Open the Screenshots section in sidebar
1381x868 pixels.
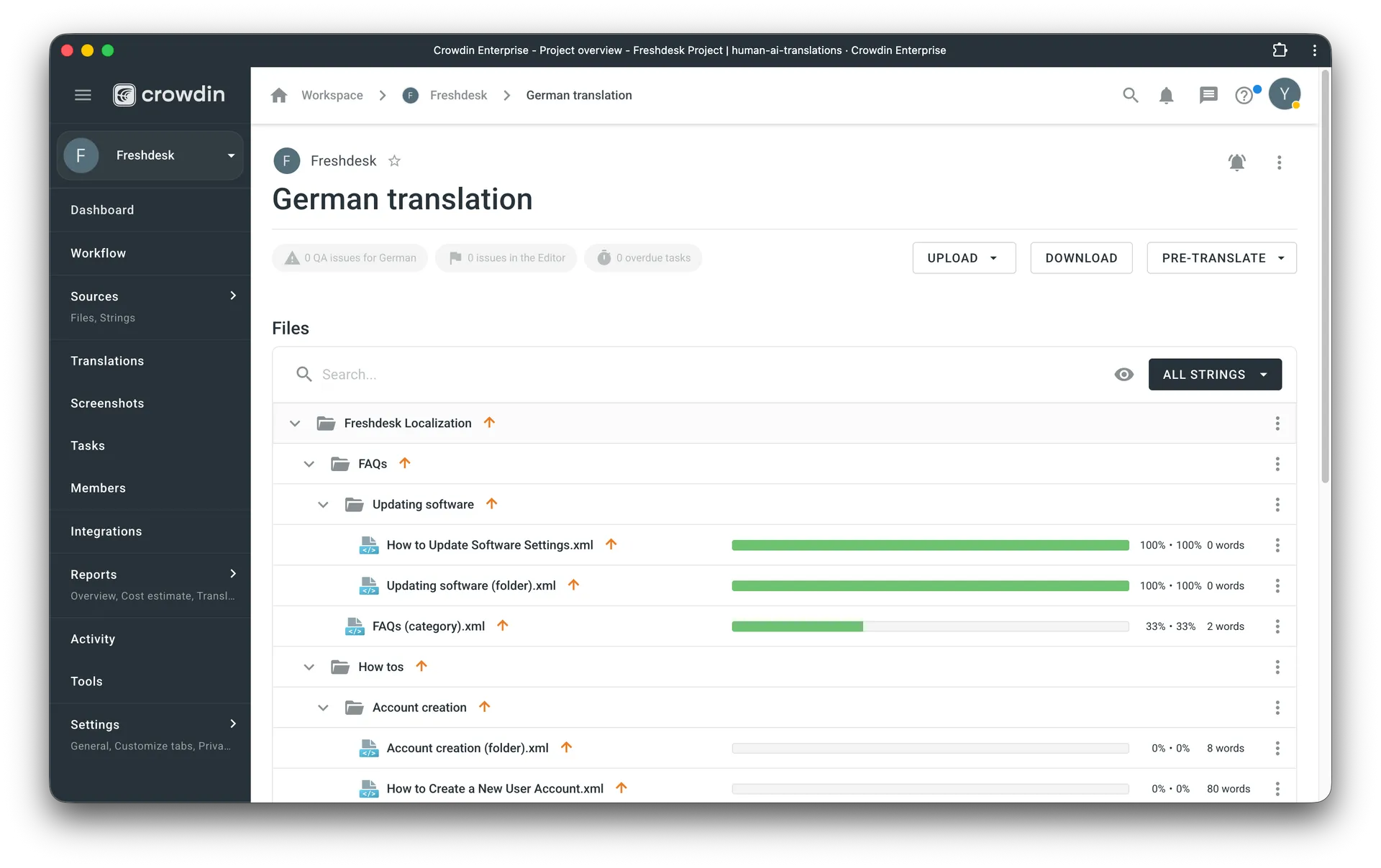tap(107, 403)
